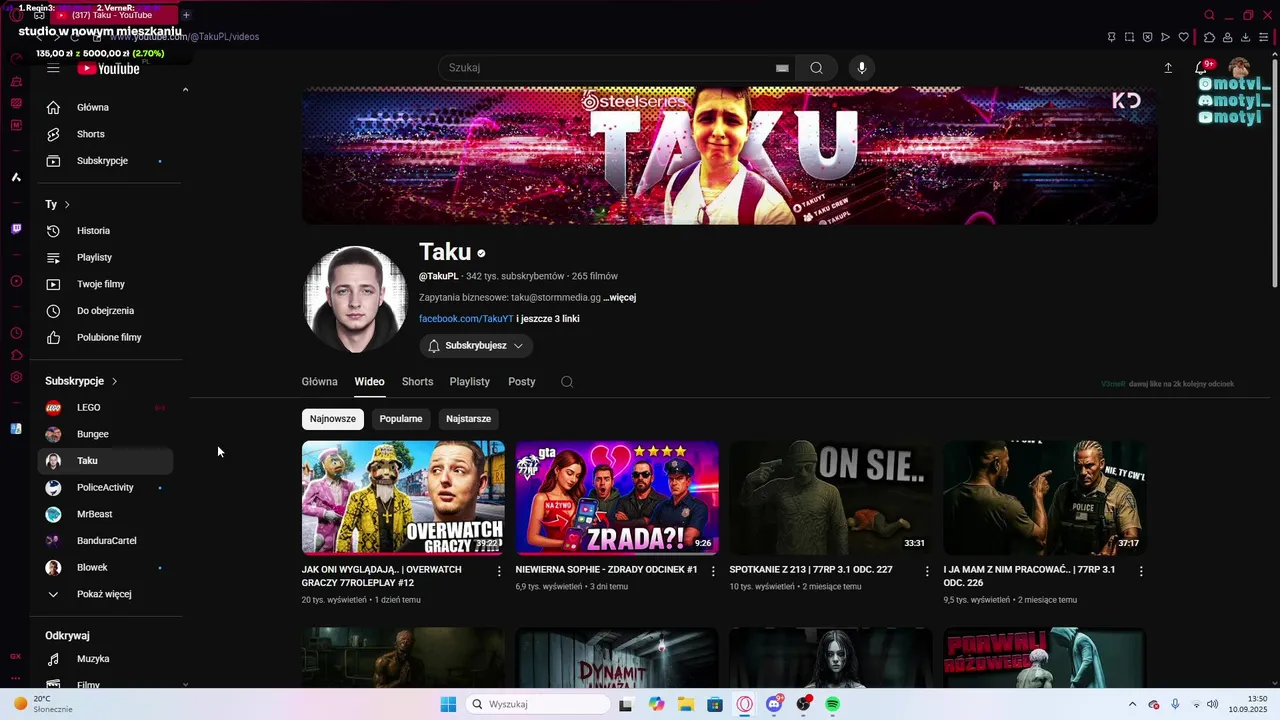The width and height of the screenshot is (1280, 720).
Task: Open Spotify from the taskbar
Action: [833, 704]
